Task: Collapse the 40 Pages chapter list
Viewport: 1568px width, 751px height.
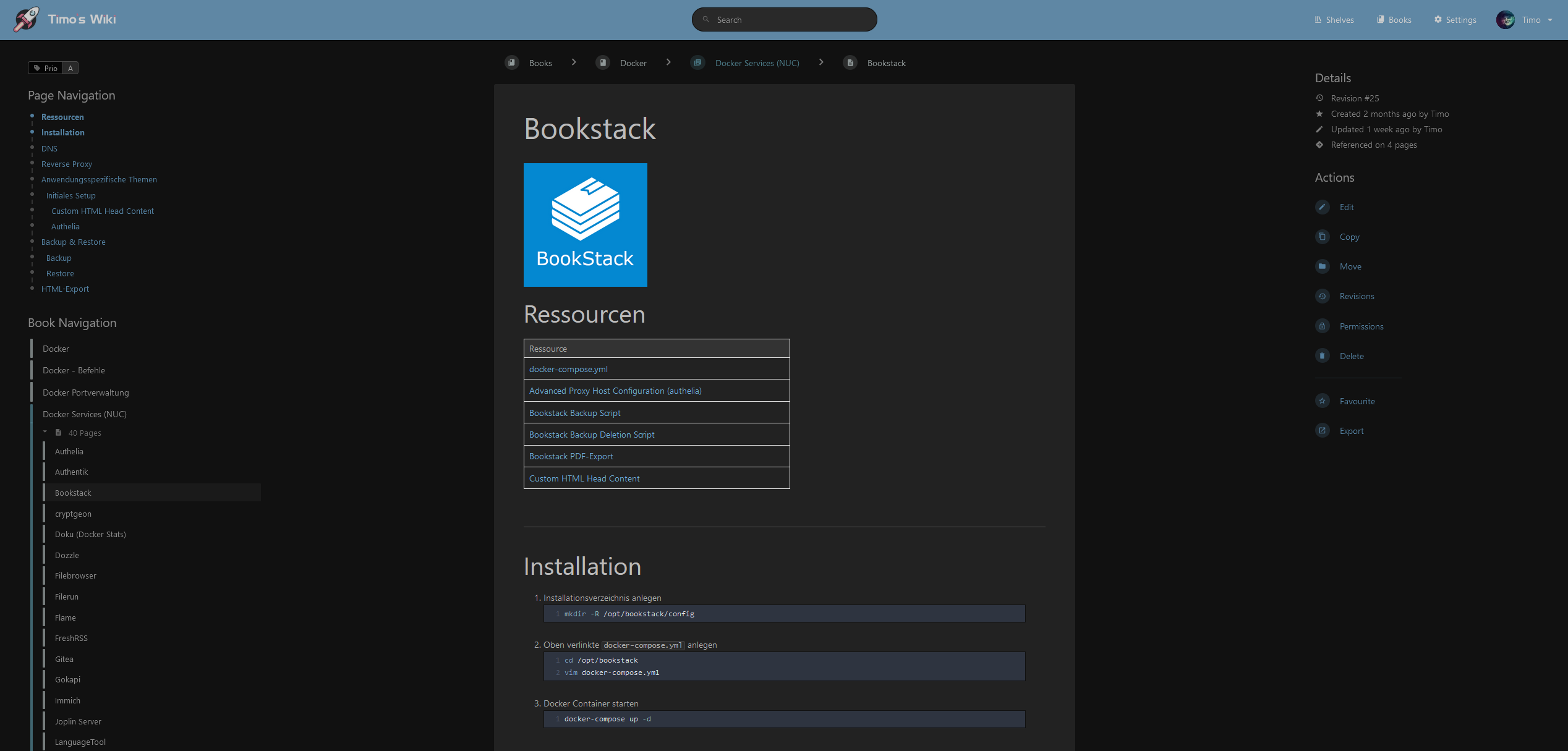Action: point(45,432)
